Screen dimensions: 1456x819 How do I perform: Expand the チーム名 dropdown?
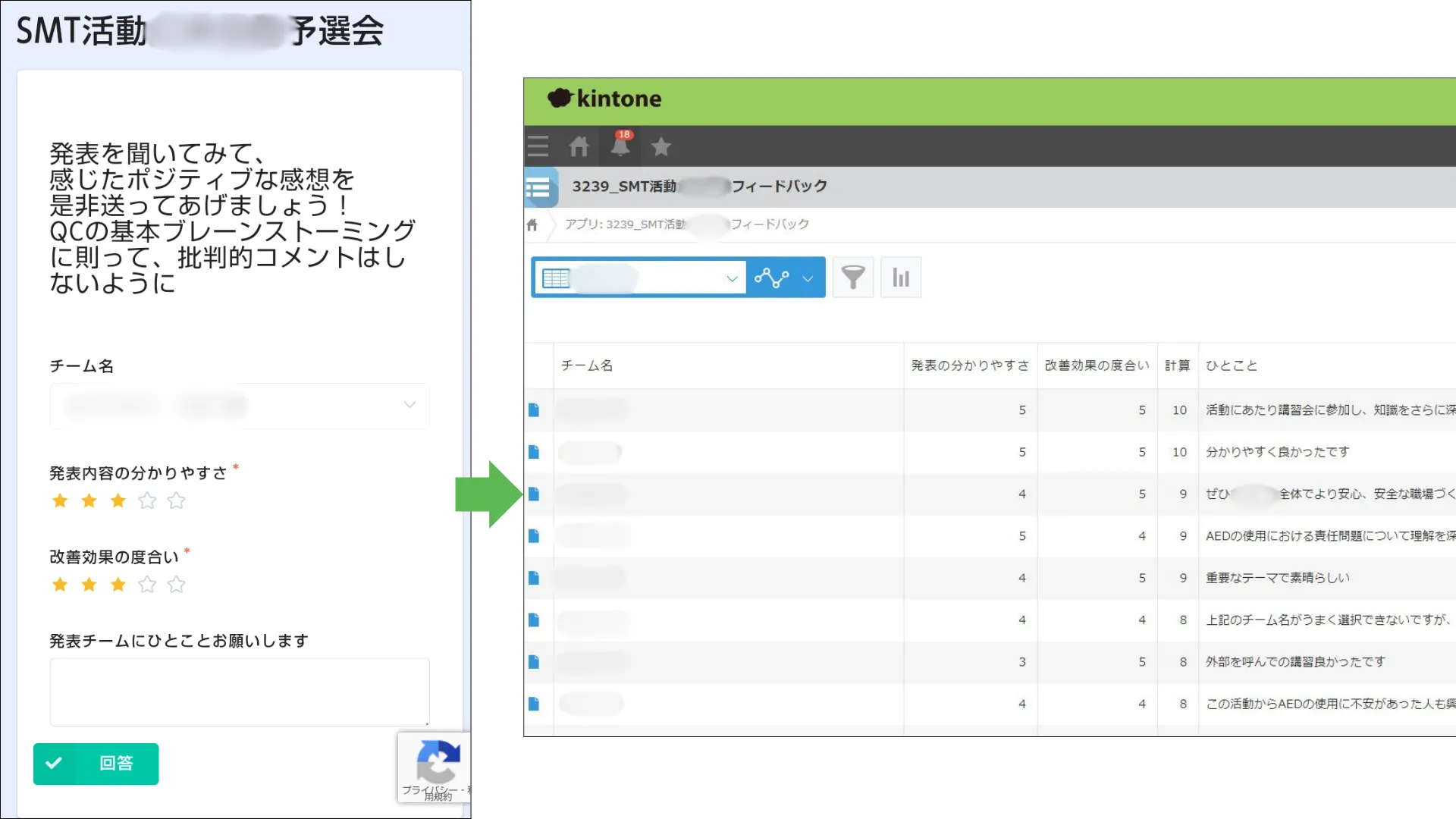click(x=409, y=406)
